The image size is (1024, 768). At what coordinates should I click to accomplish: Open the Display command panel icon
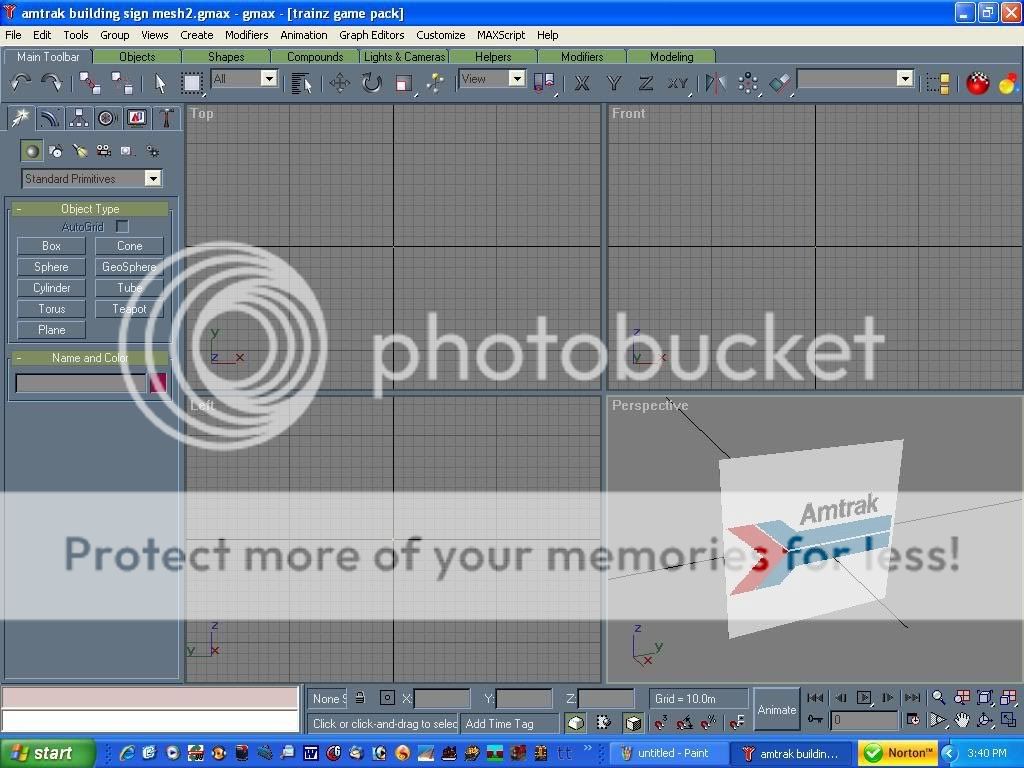point(136,118)
